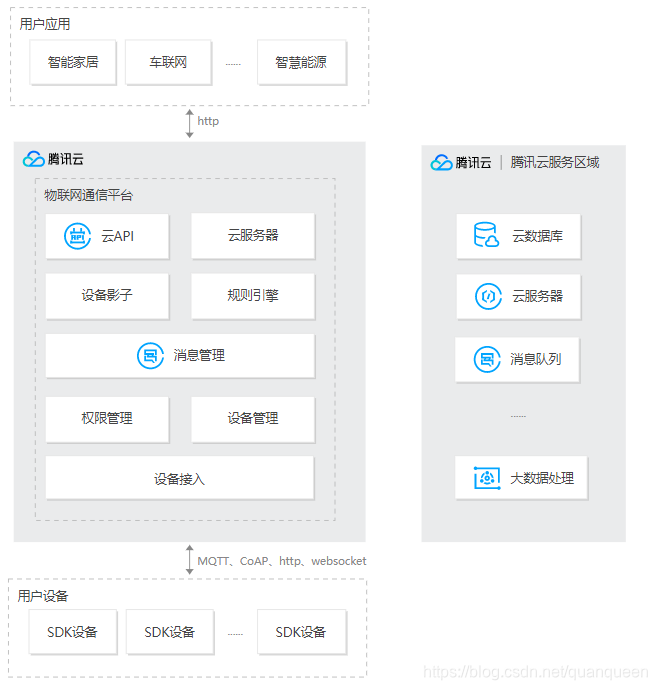
Task: Click the 云数据库 database icon
Action: (486, 235)
